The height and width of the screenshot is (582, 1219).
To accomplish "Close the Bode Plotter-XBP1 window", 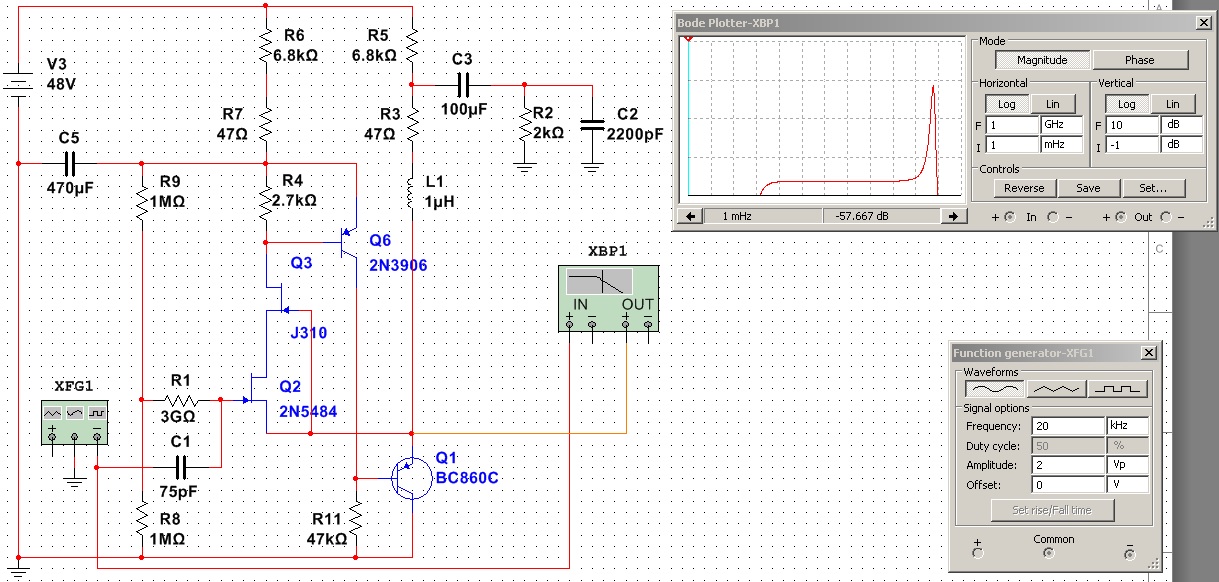I will 1203,22.
